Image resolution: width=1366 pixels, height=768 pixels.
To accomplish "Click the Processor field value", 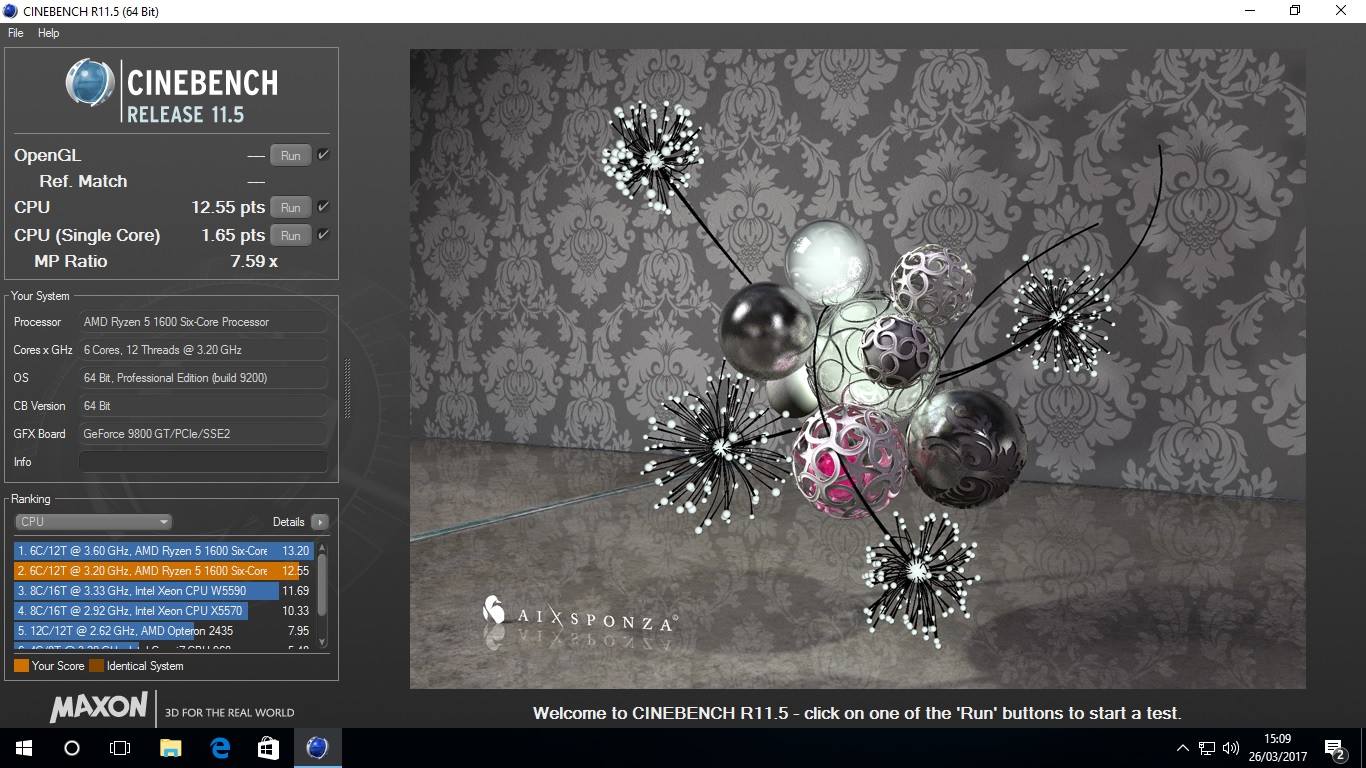I will 203,322.
